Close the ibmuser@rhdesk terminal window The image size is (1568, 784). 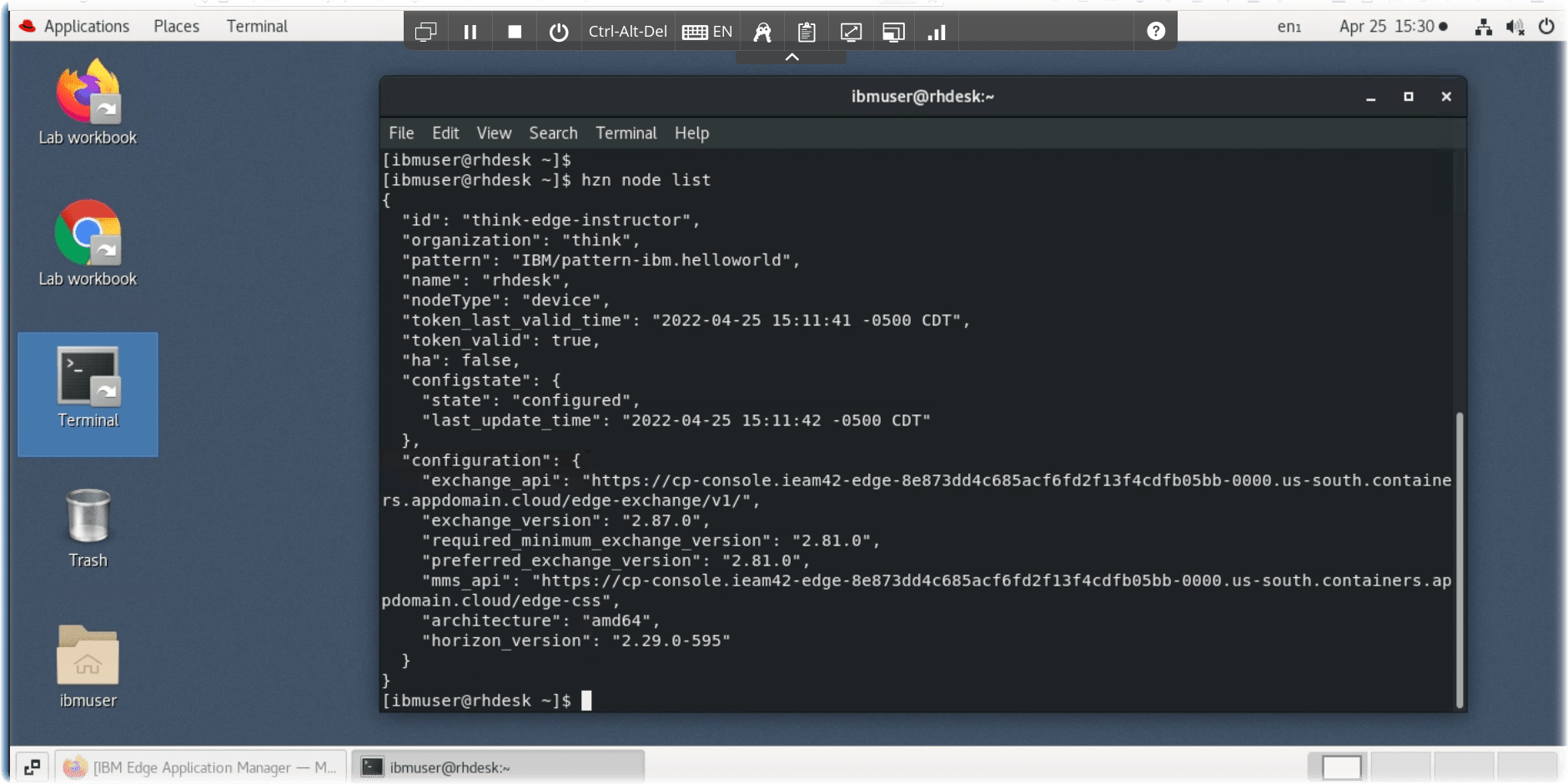1446,97
